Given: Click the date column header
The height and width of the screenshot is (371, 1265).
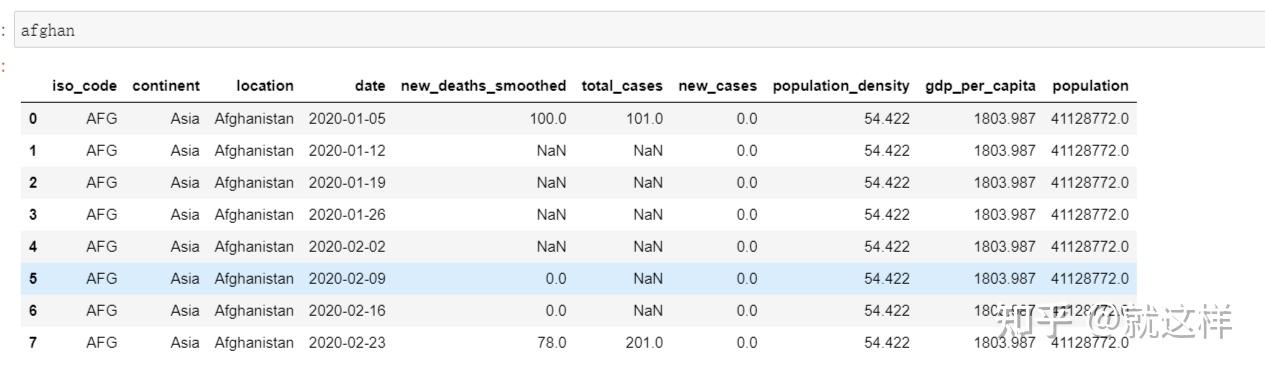Looking at the screenshot, I should coord(370,86).
